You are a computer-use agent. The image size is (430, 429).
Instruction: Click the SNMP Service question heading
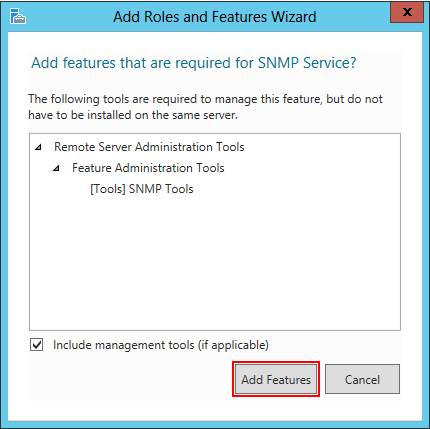[194, 63]
